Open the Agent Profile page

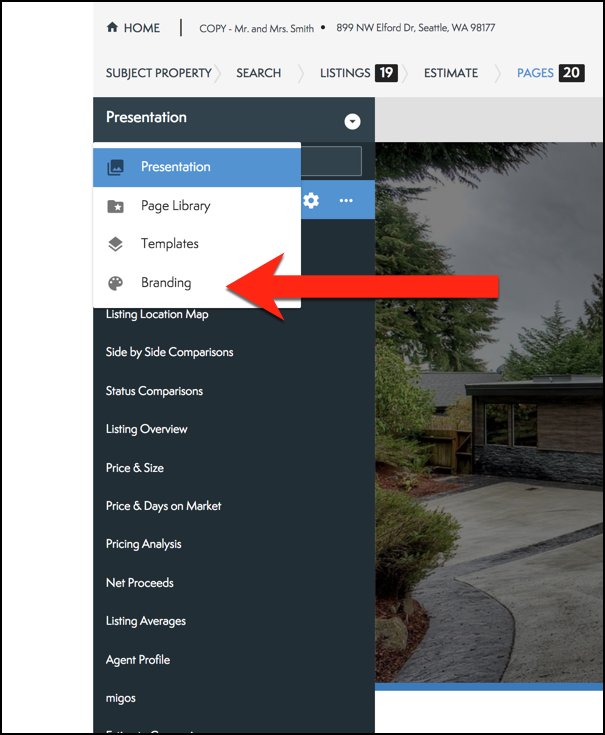point(138,660)
